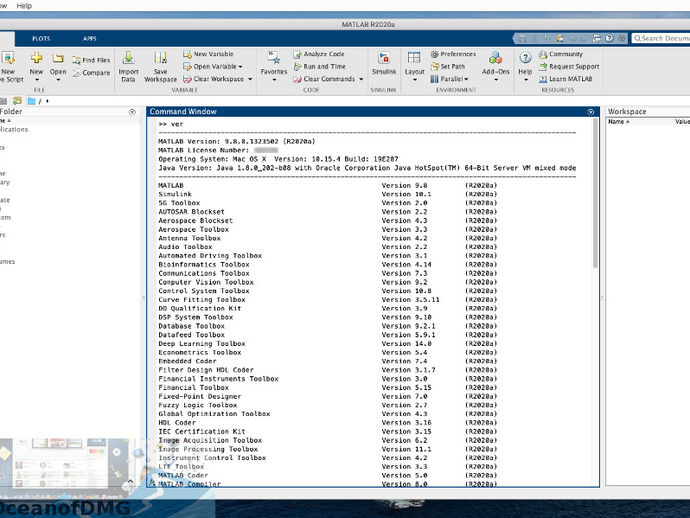Click in Search Documentation field
690x518 pixels.
[x=661, y=38]
